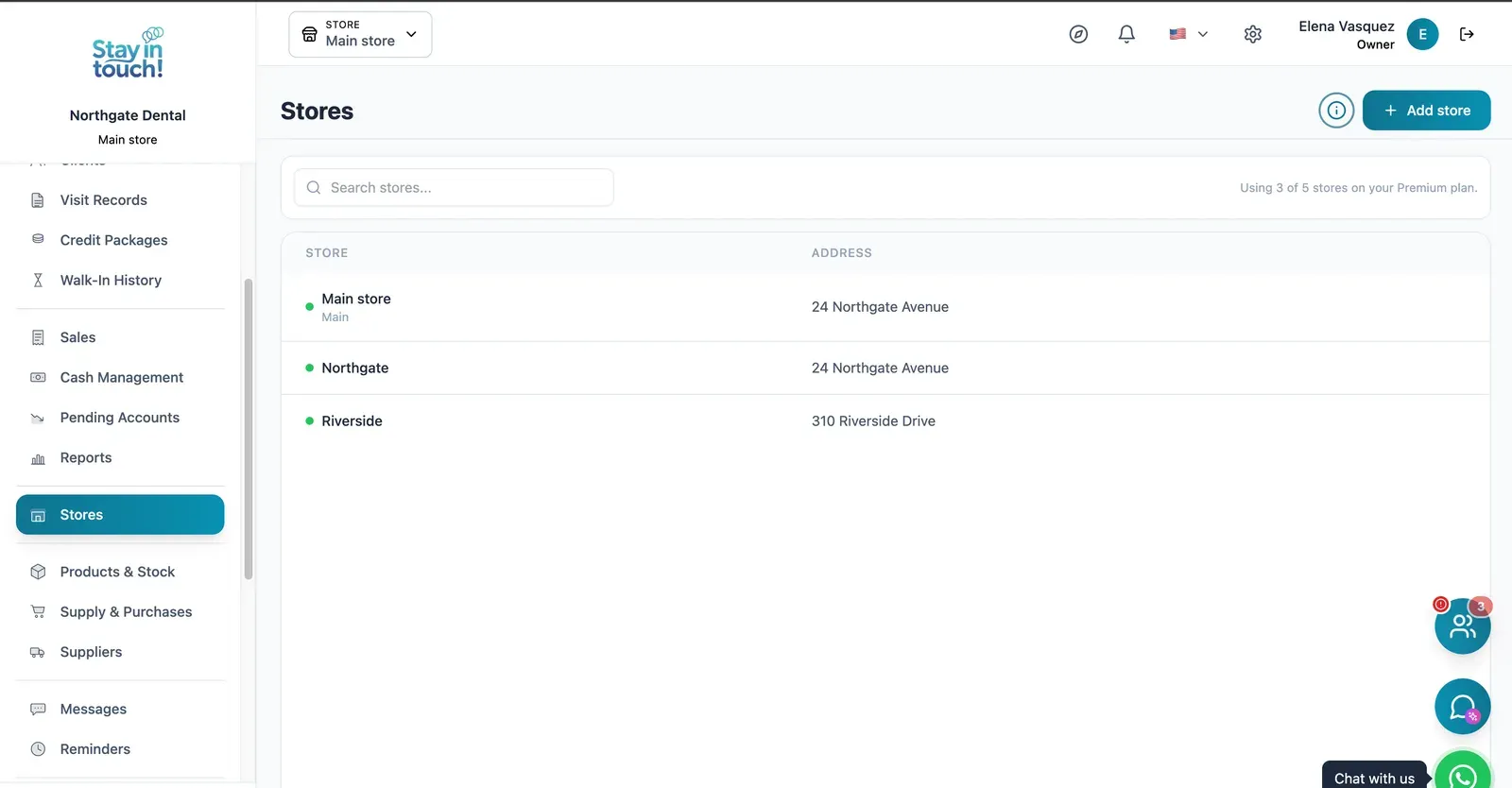Go to Visit Records
The height and width of the screenshot is (788, 1512).
tap(120, 200)
